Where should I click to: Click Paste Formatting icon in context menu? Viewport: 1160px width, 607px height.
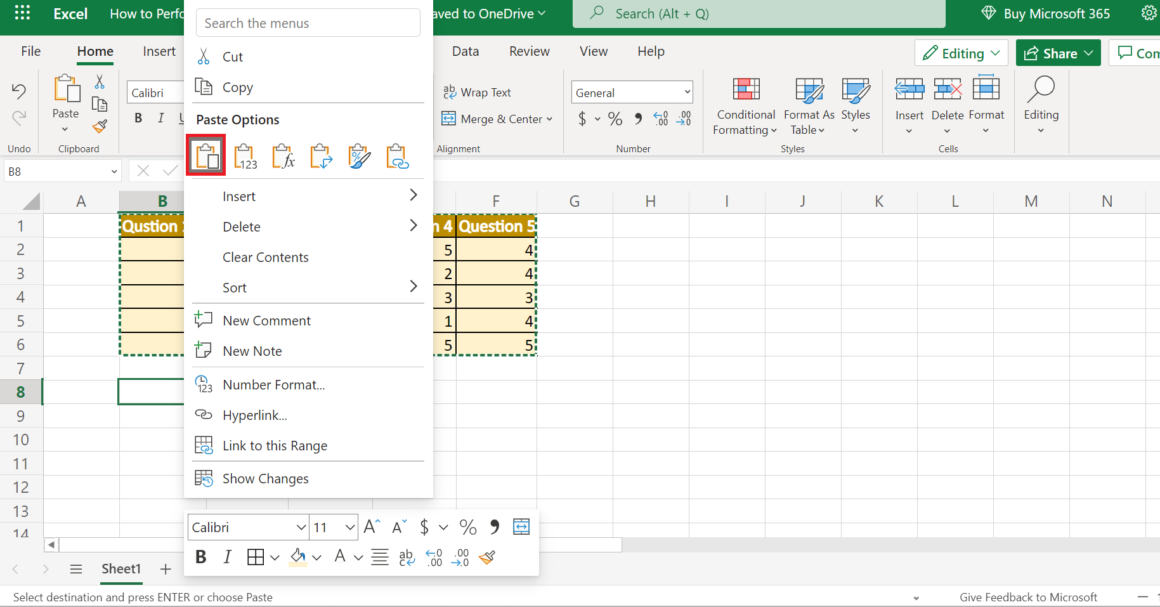pos(359,157)
